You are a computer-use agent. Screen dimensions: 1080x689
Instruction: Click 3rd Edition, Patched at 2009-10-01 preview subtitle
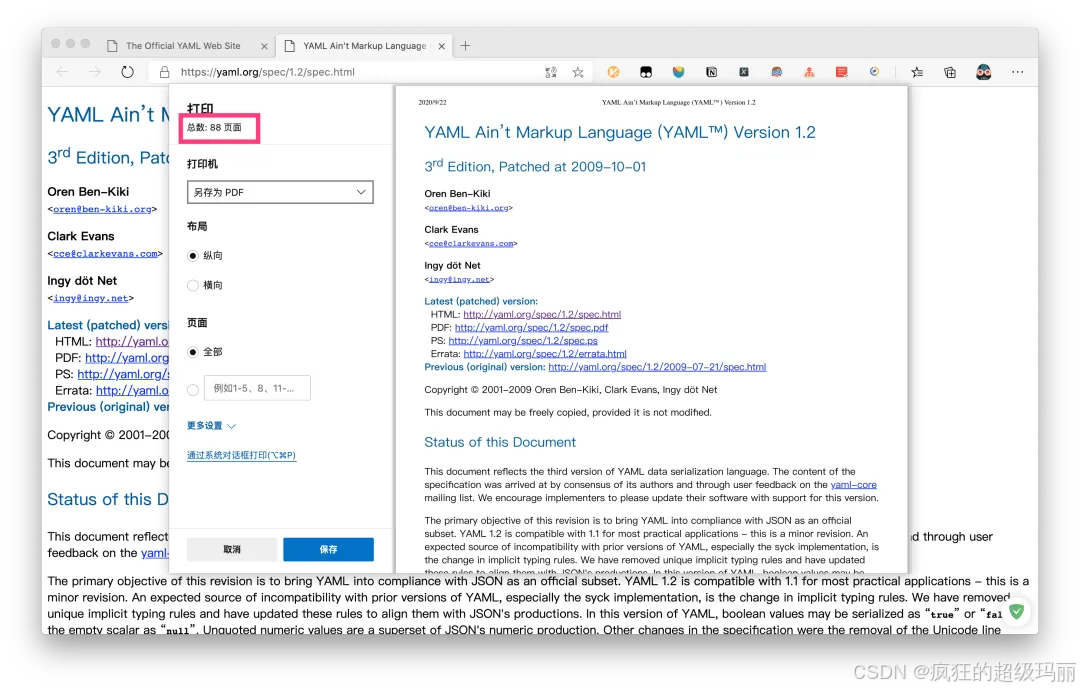coord(535,166)
